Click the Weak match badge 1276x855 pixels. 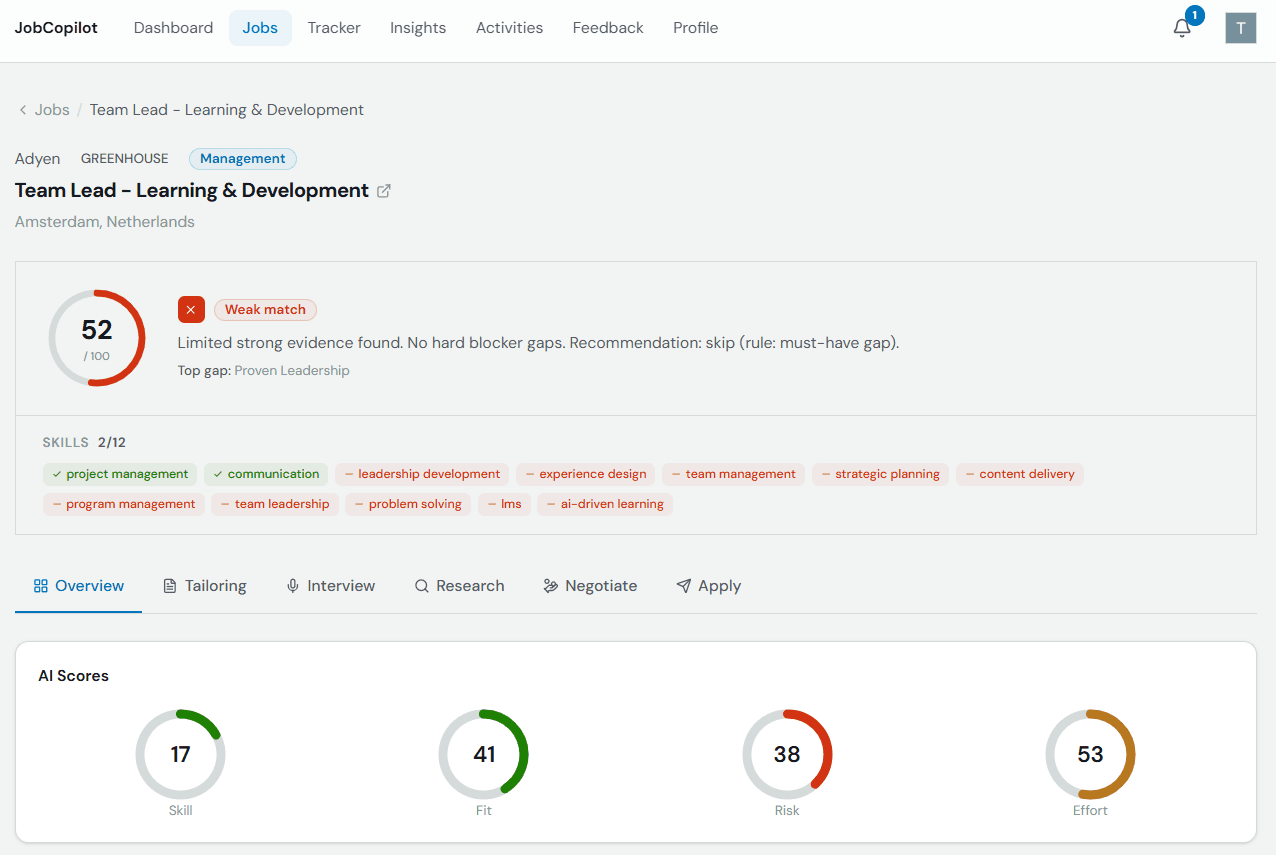265,310
